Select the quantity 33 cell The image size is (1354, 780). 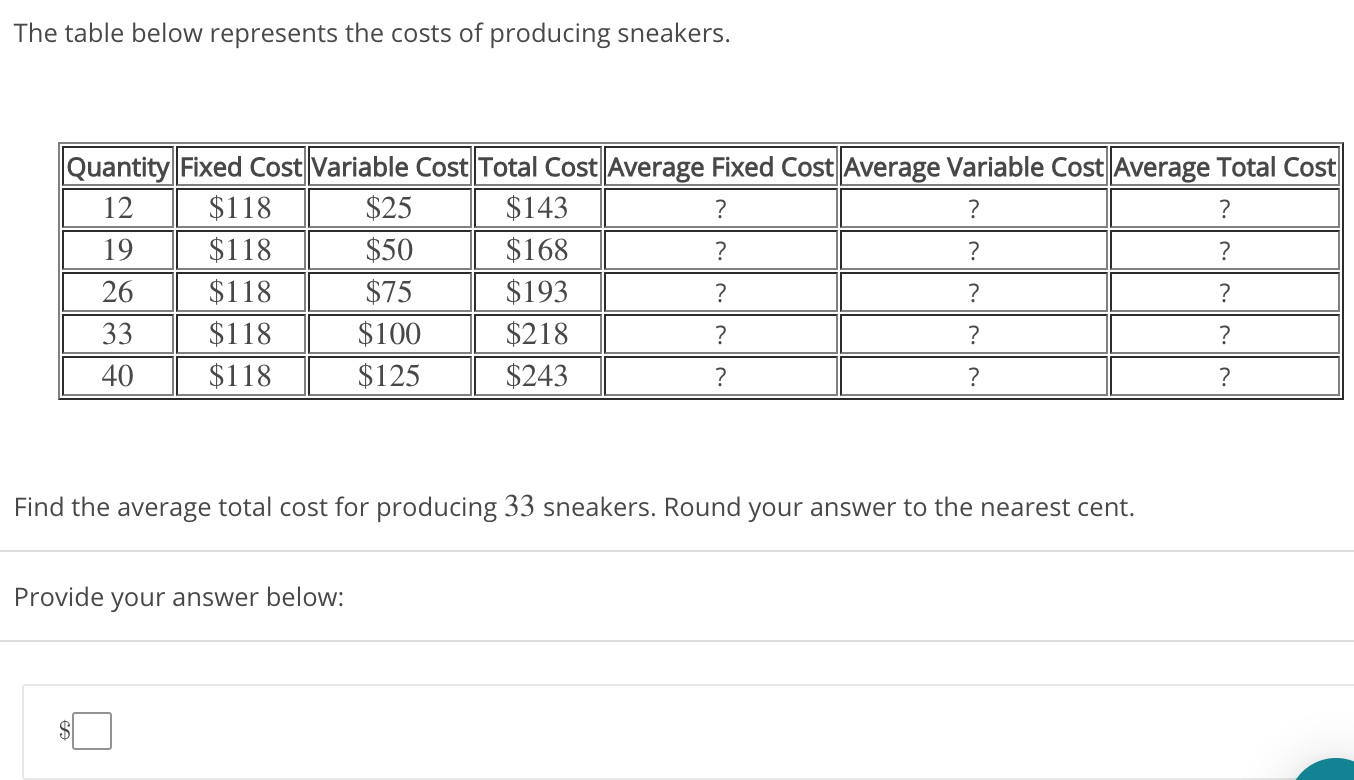click(x=119, y=334)
